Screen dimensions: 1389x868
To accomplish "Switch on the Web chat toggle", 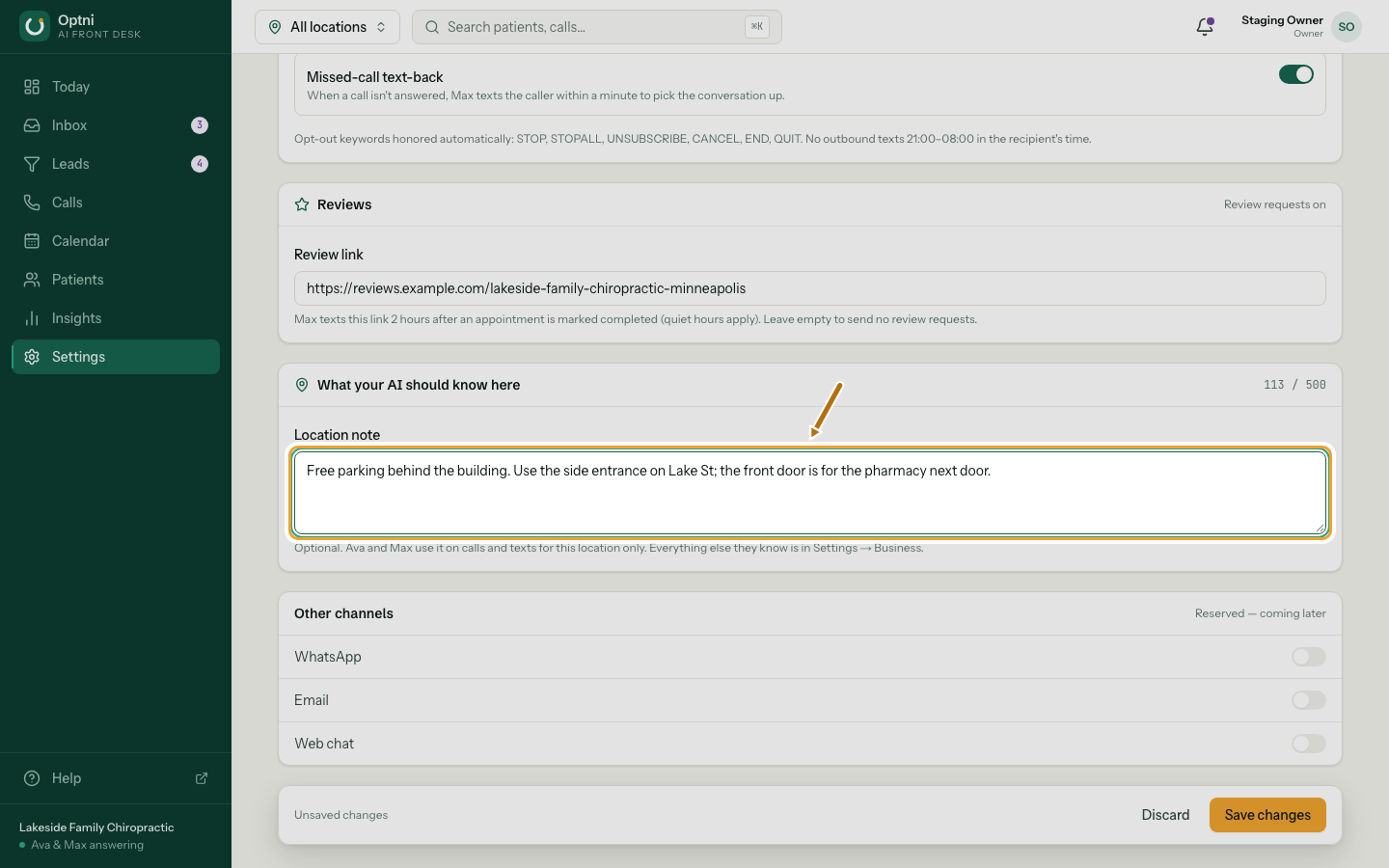I will [1309, 744].
